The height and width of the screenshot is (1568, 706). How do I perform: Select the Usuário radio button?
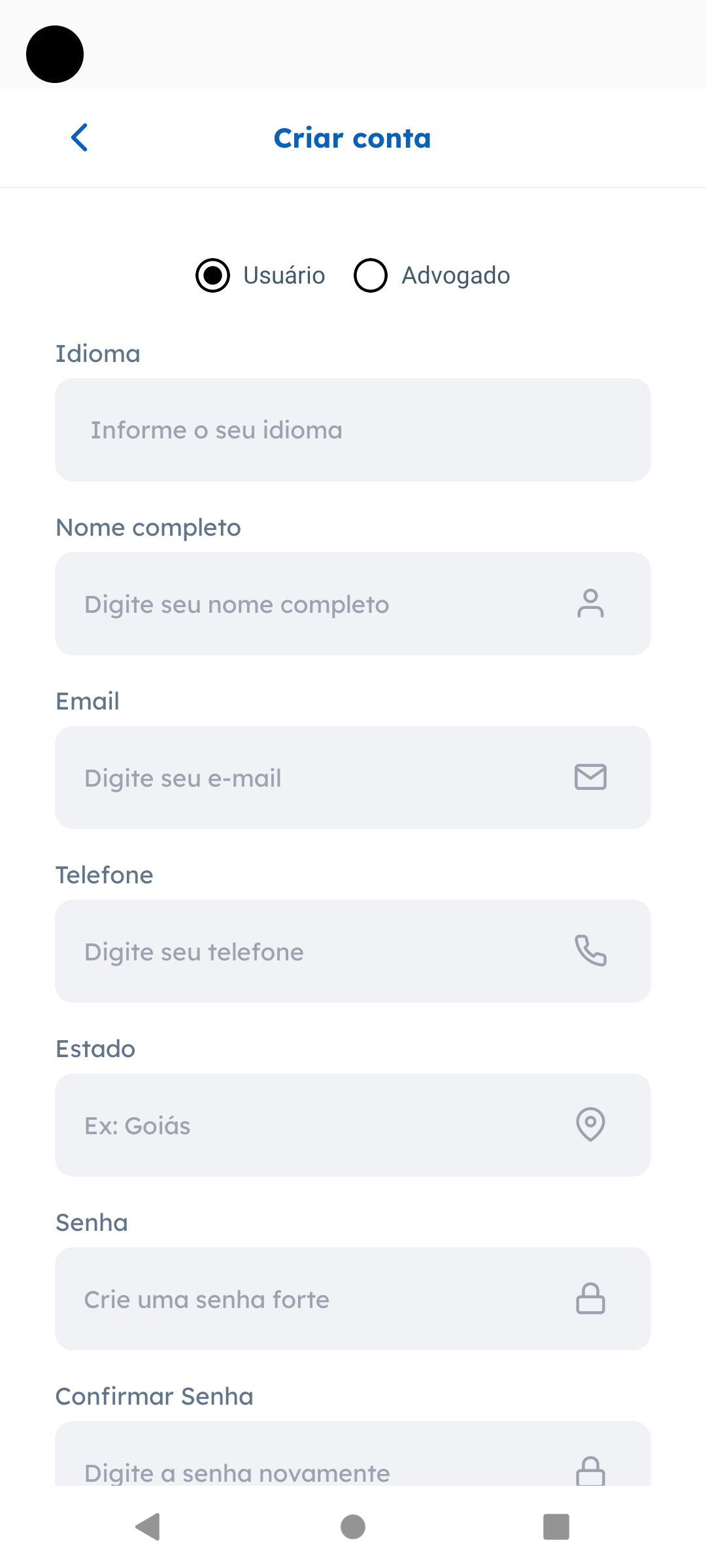point(212,275)
